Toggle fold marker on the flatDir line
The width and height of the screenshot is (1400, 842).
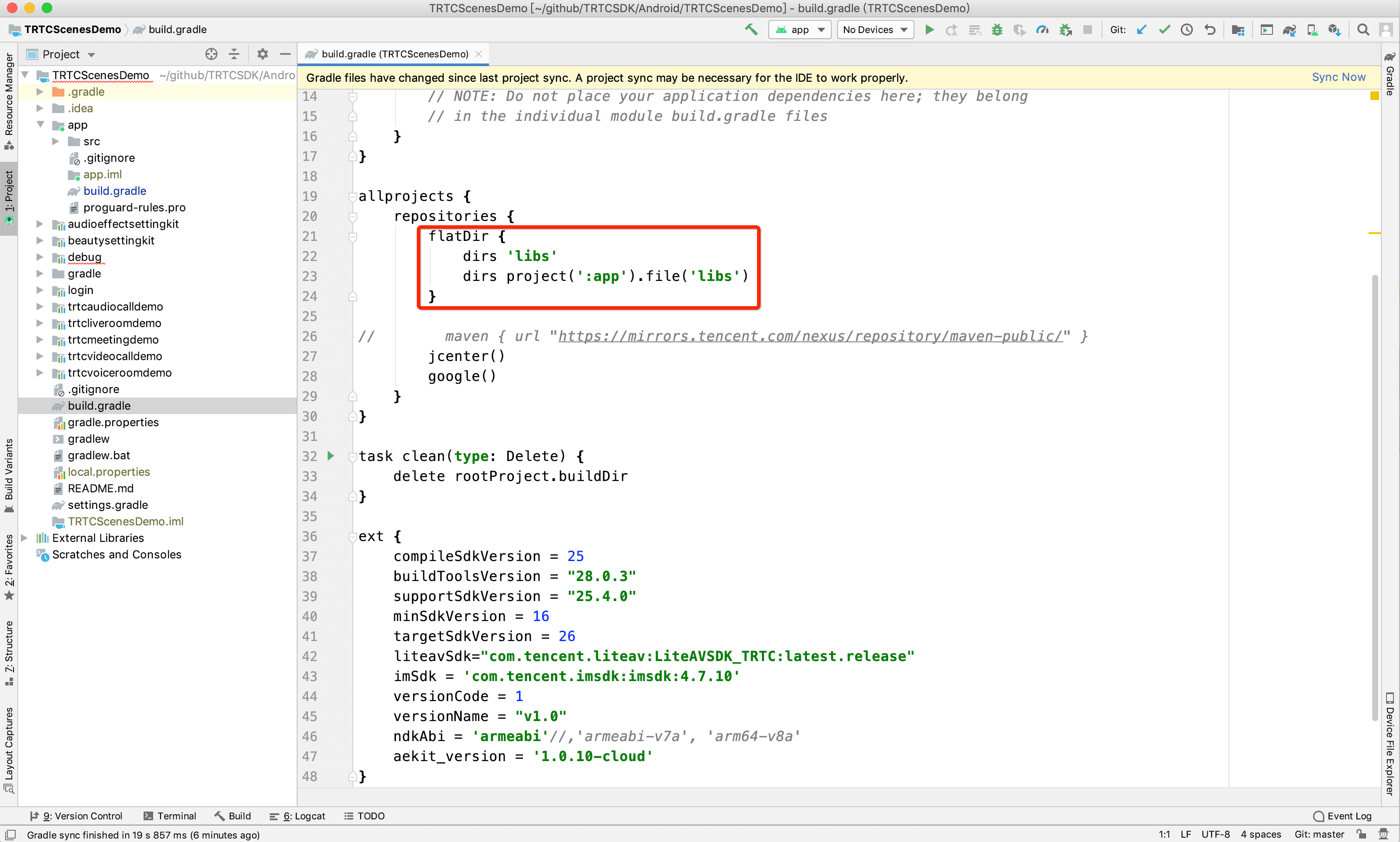point(352,237)
